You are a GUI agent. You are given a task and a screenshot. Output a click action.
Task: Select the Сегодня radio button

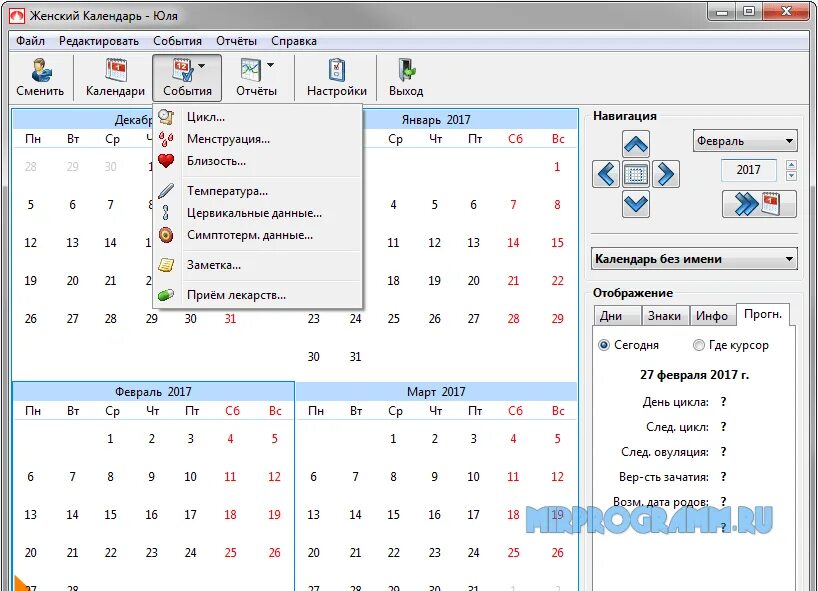[x=604, y=345]
